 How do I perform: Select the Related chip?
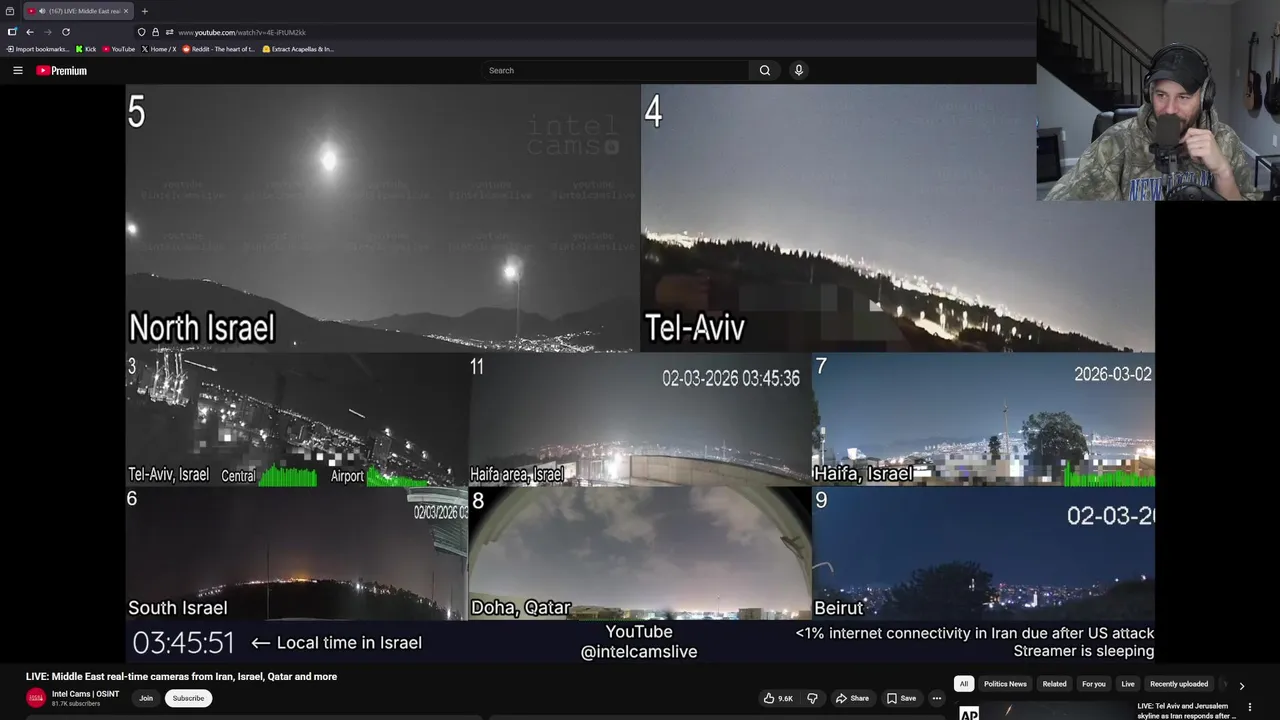pos(1054,684)
